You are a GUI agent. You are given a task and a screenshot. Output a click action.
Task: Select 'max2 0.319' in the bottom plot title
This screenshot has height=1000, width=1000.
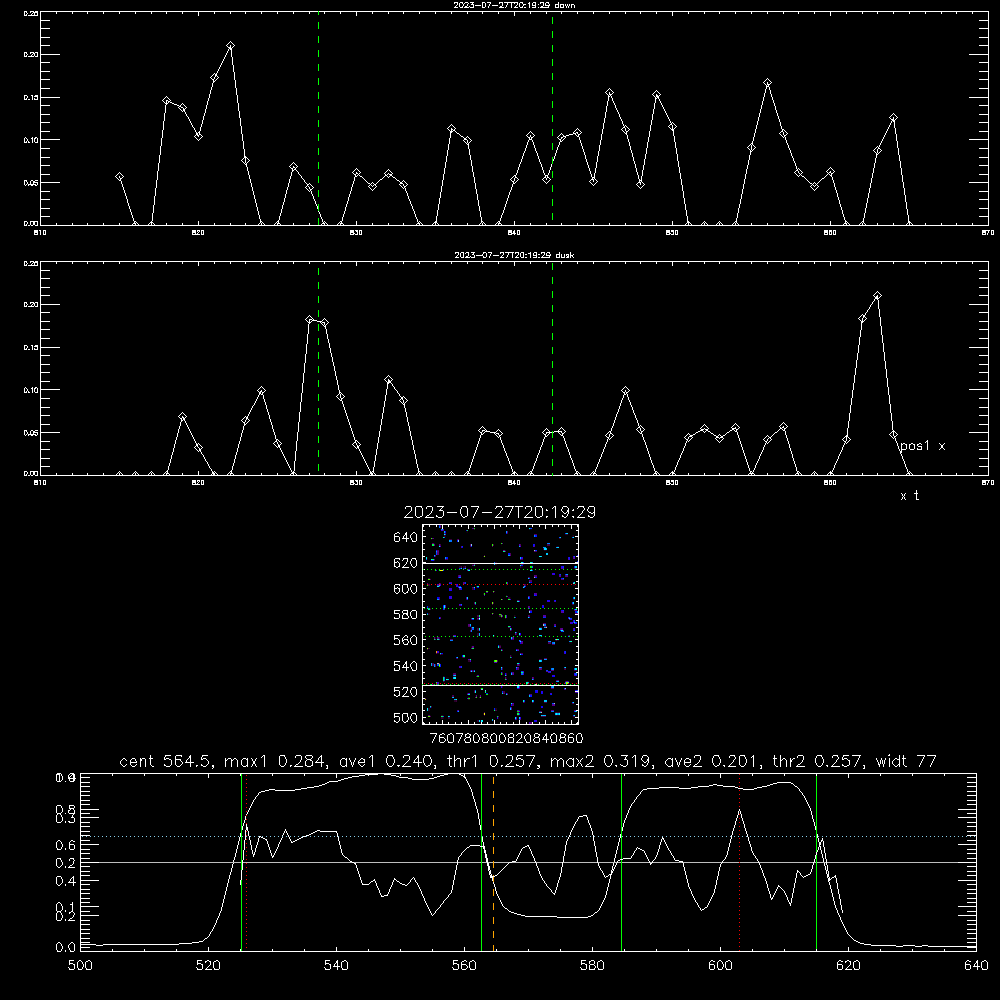[601, 761]
